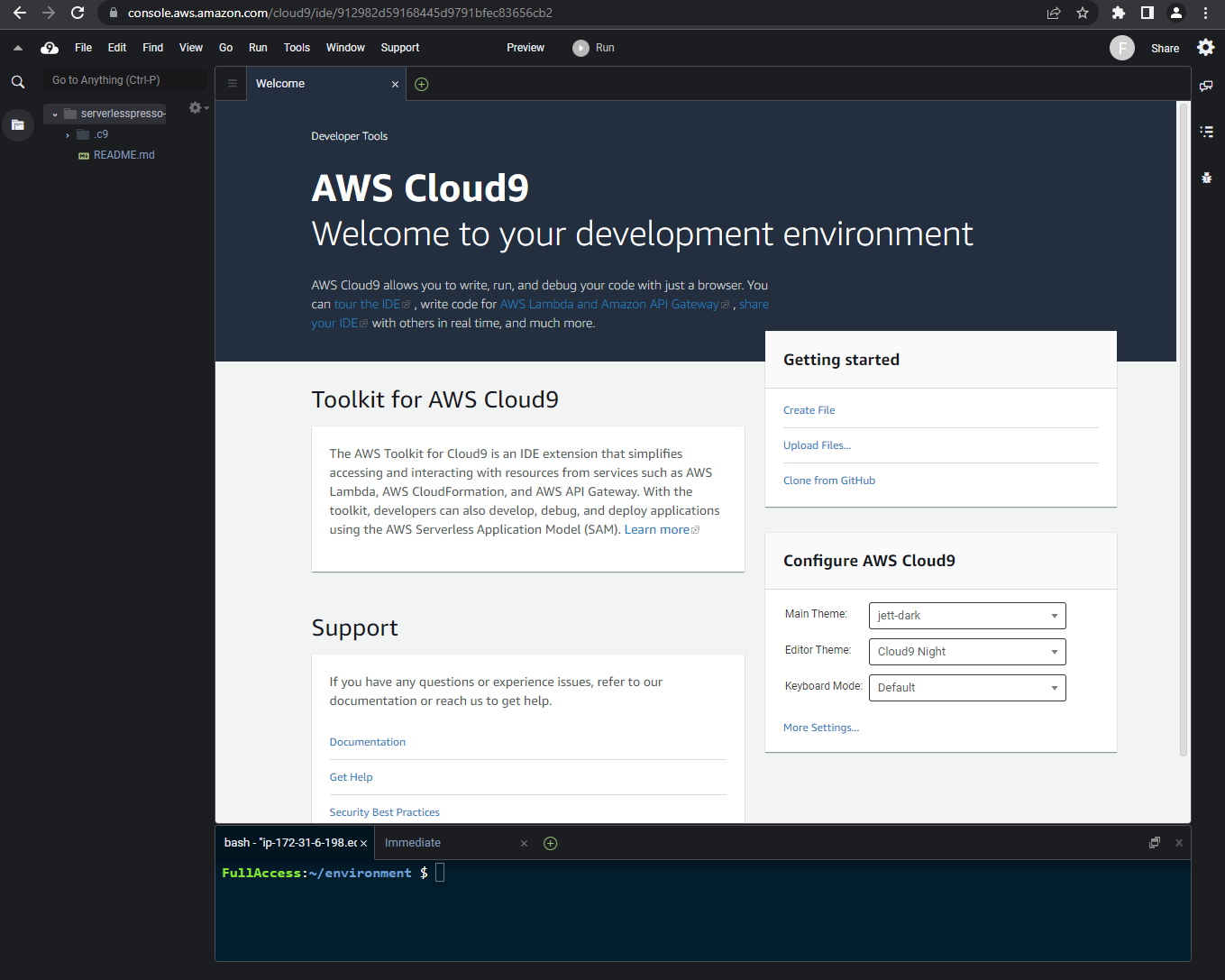Viewport: 1225px width, 980px height.
Task: Open the View menu
Action: 191,48
